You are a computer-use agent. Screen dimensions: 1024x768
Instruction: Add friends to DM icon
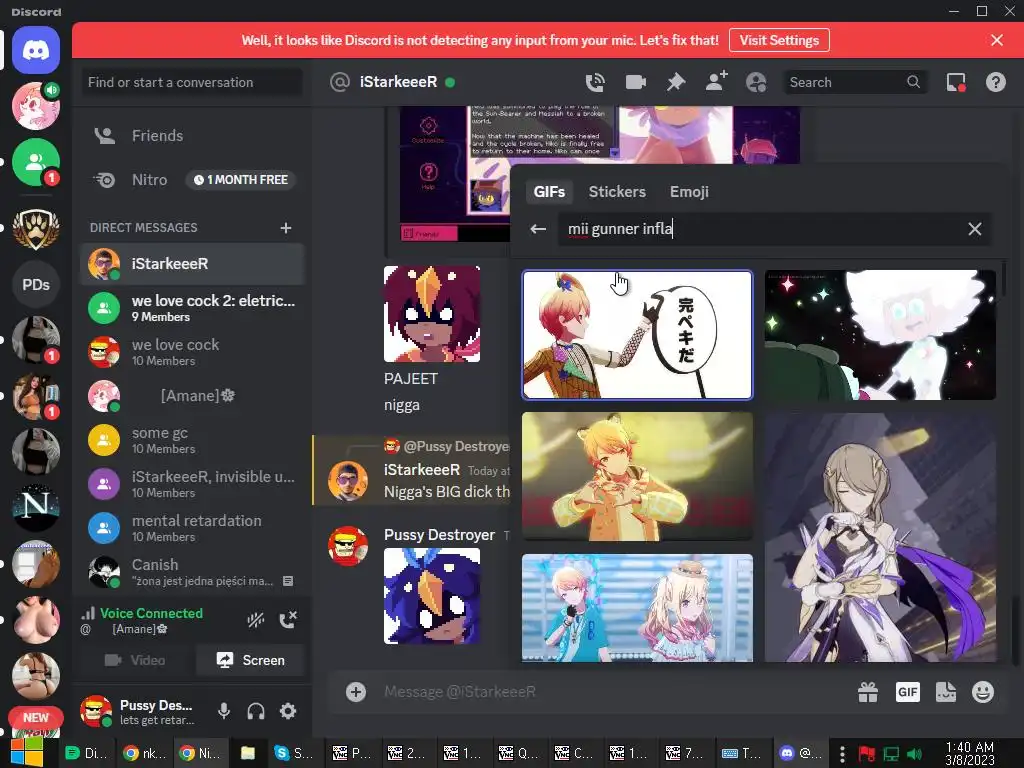click(x=716, y=82)
